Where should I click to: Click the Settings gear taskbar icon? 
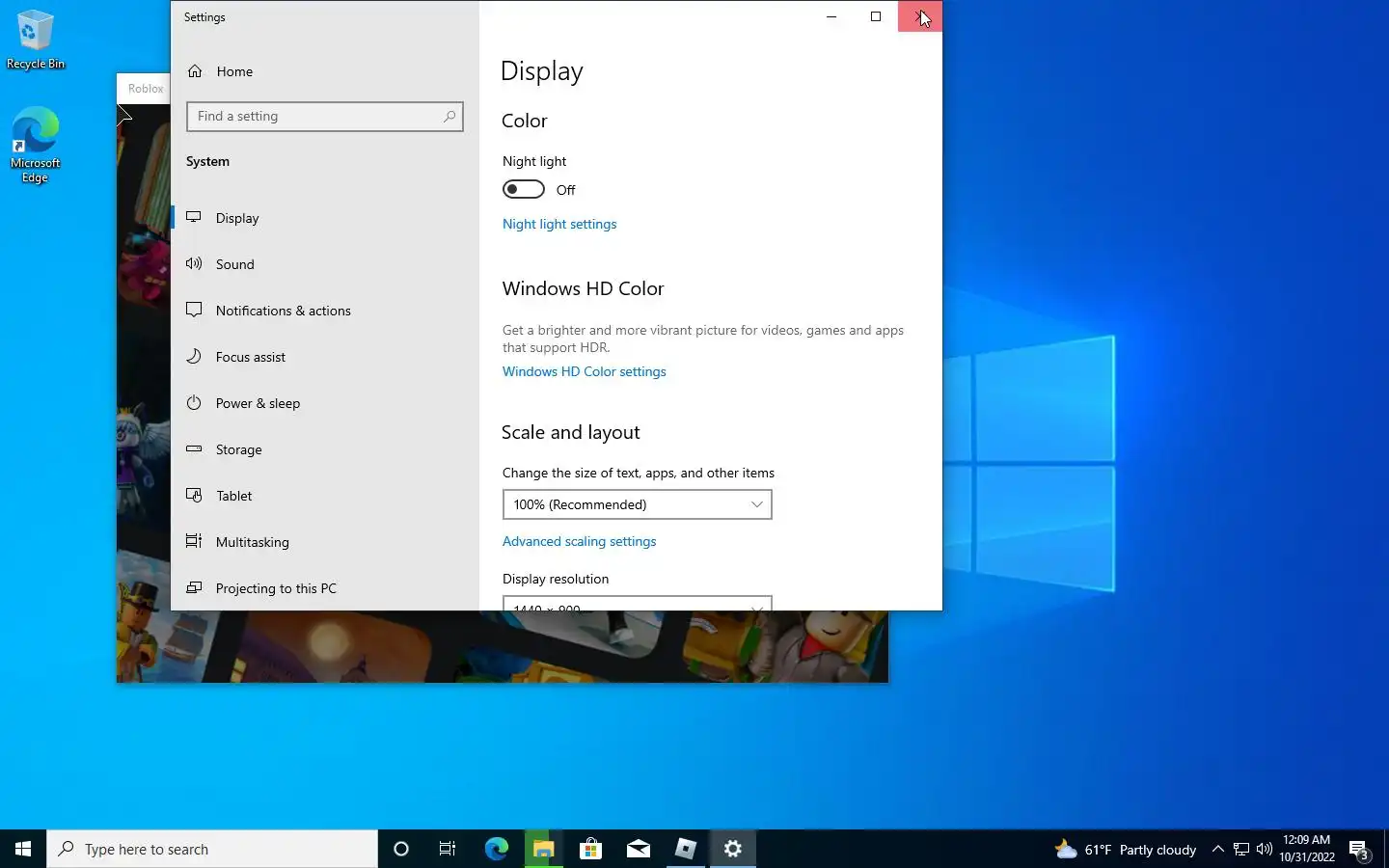(733, 849)
